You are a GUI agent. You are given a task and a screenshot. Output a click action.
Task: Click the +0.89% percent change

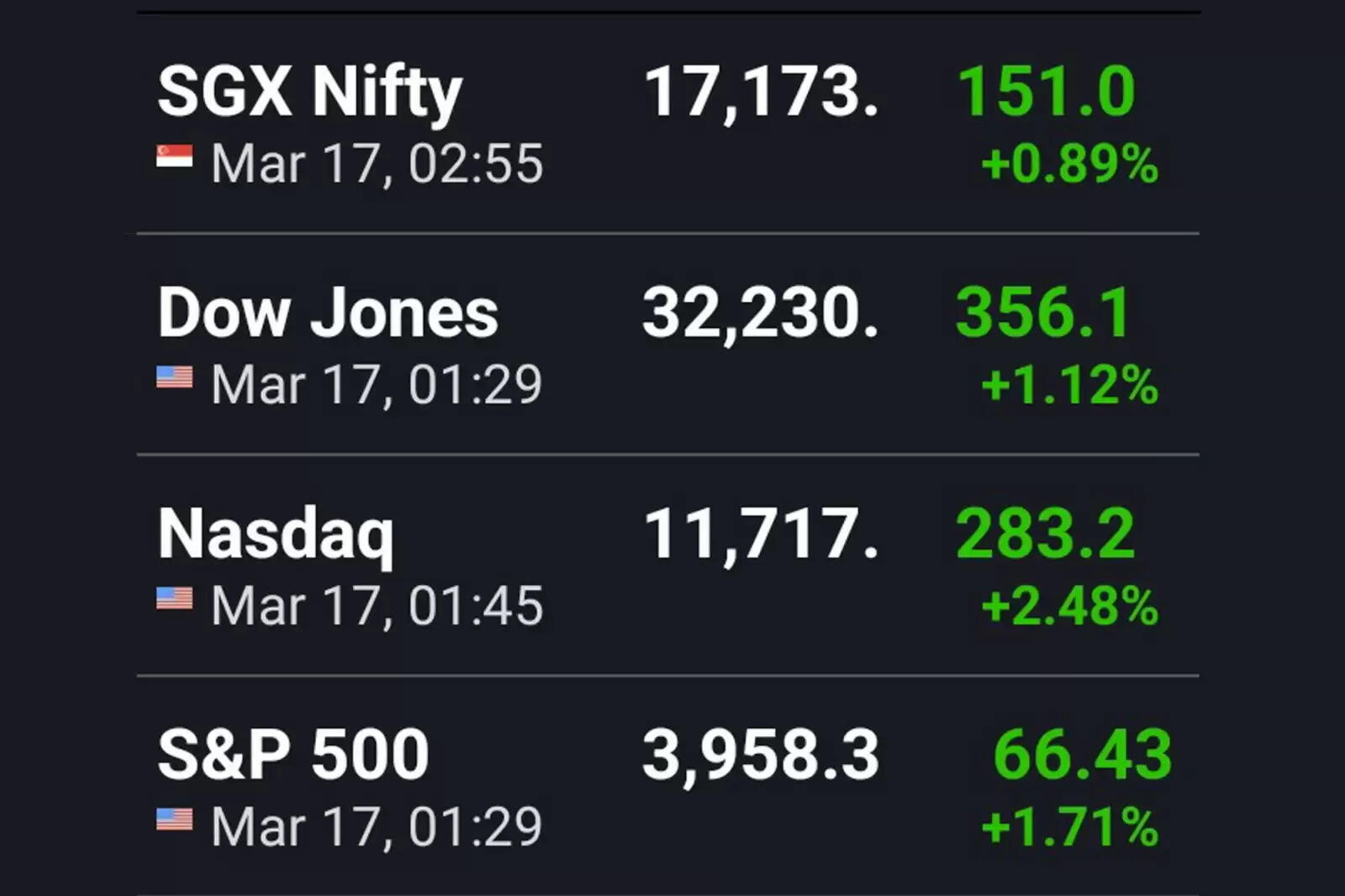[1069, 164]
